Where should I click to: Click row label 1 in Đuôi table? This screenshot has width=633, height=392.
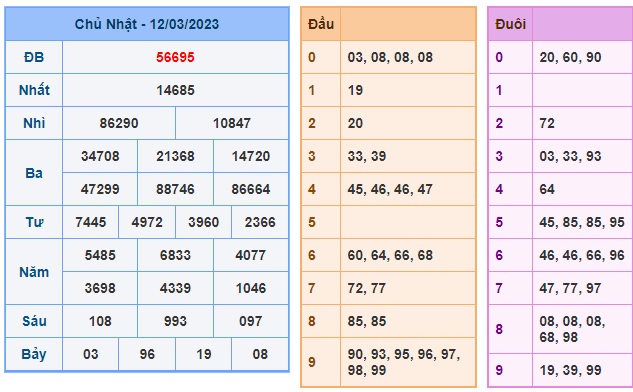(x=499, y=90)
